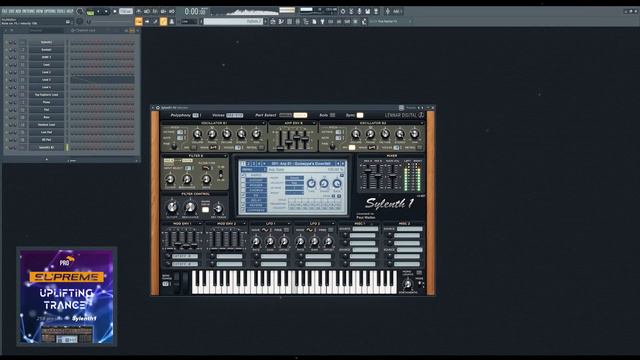
Task: Click Oscillator B2 Pan knob
Action: click(x=414, y=134)
